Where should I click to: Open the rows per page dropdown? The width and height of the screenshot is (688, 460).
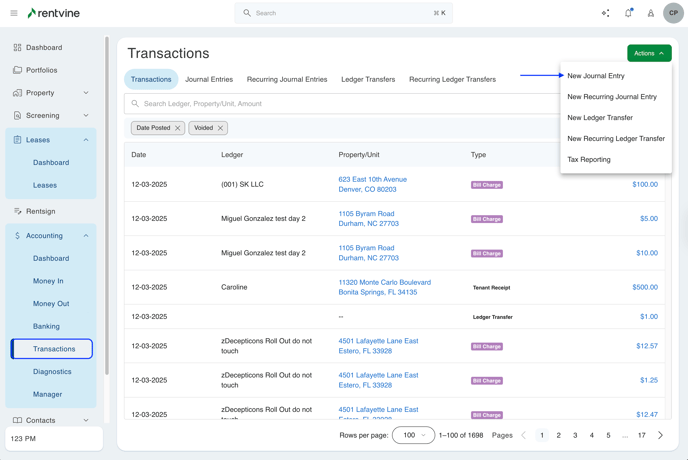pyautogui.click(x=413, y=435)
